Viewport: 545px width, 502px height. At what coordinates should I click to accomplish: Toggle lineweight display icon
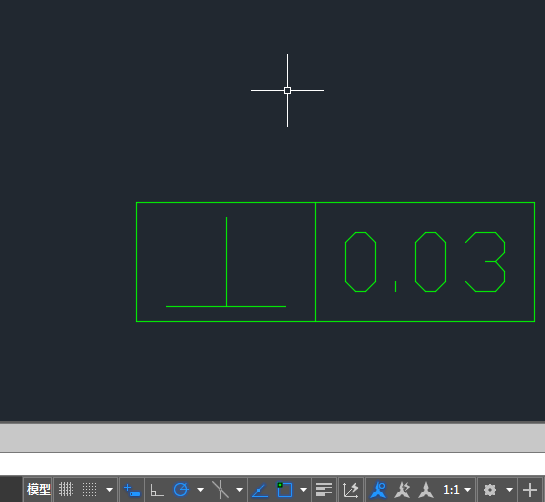coord(324,490)
